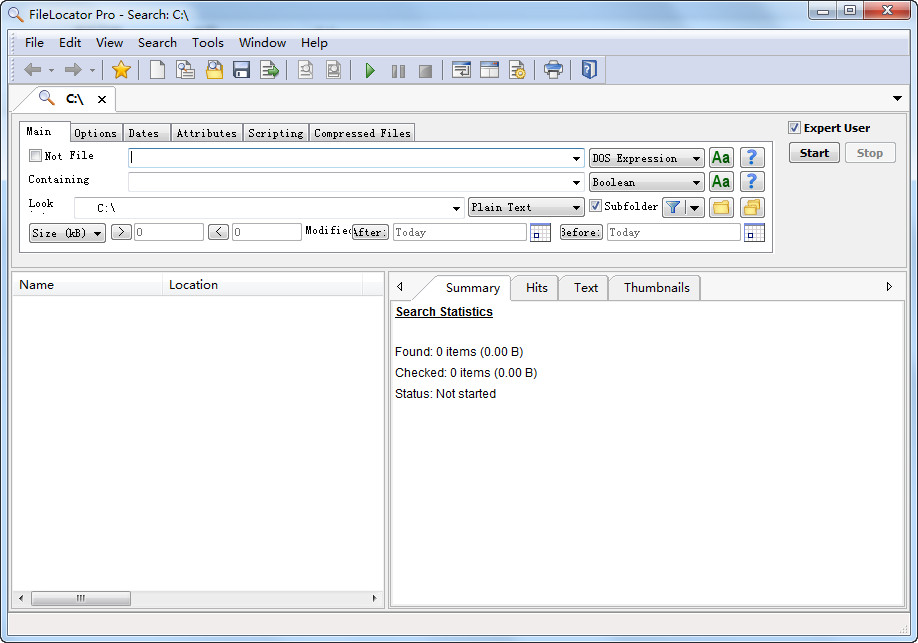Screen dimensions: 918x643
Task: Toggle the less-than size button
Action: click(218, 232)
